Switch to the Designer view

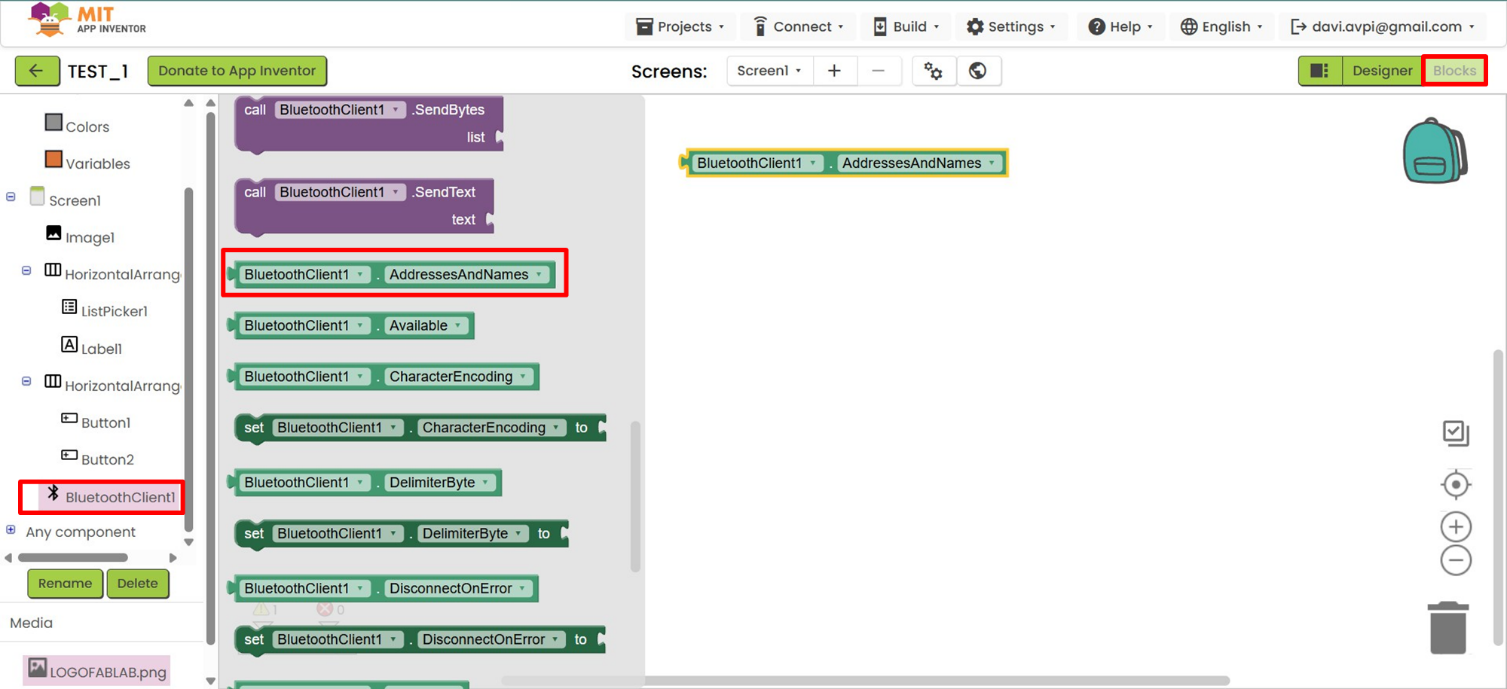(1382, 71)
